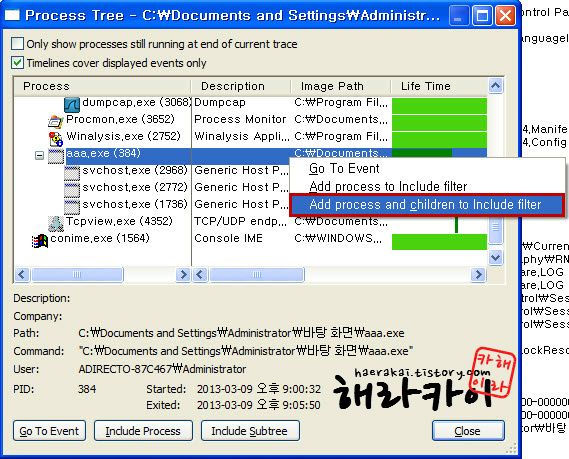The height and width of the screenshot is (459, 569).
Task: Click the dumpcap.exe life time bar
Action: click(439, 106)
